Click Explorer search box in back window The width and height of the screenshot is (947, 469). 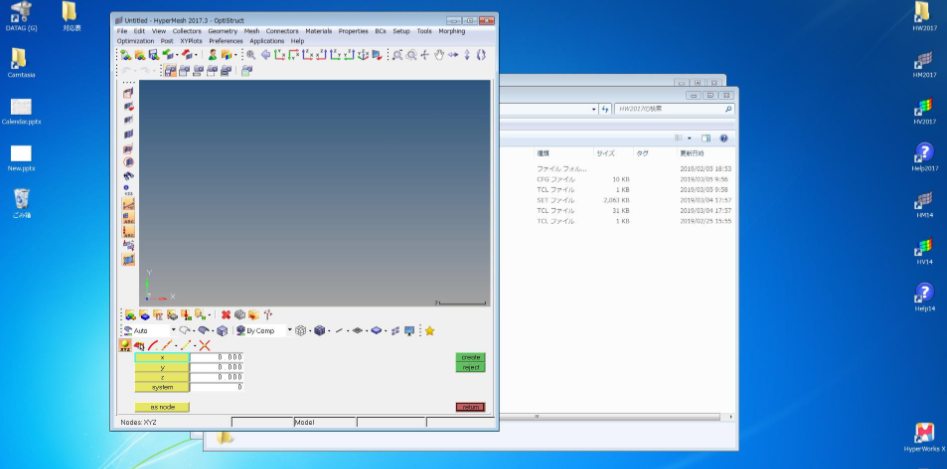[673, 109]
